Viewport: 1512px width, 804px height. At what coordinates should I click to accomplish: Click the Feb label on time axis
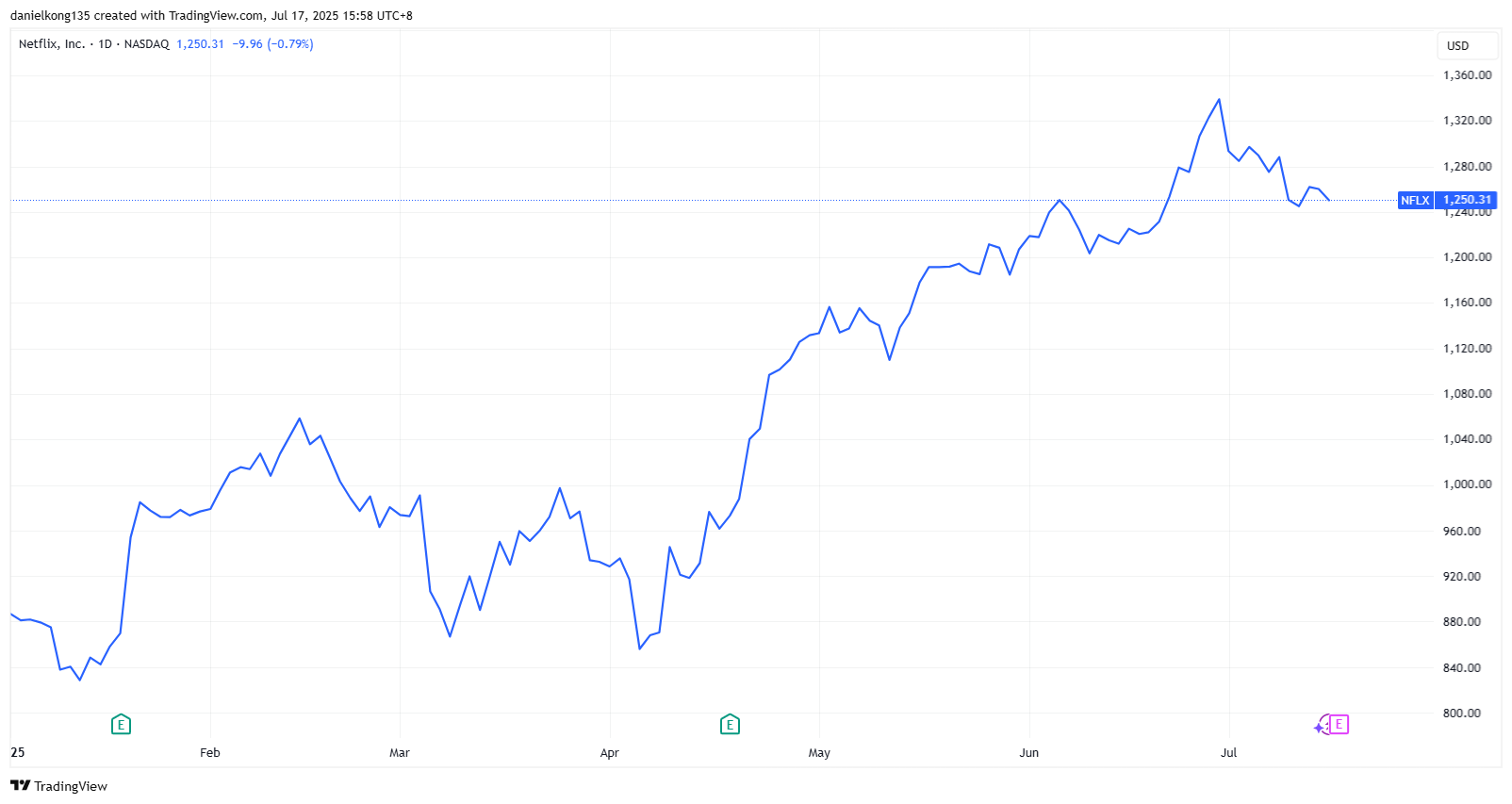click(x=210, y=753)
